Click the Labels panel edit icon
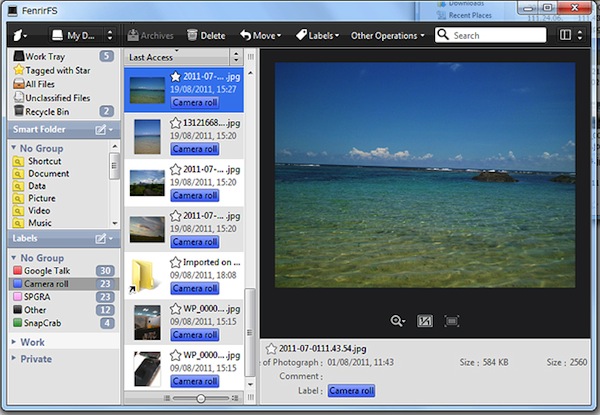 [x=100, y=239]
